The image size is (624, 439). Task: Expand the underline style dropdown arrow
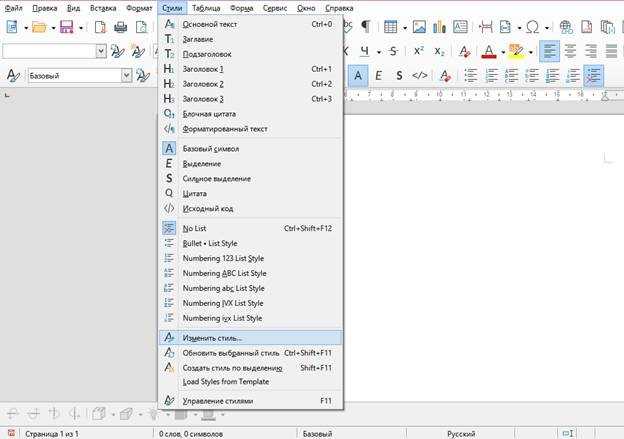(378, 52)
